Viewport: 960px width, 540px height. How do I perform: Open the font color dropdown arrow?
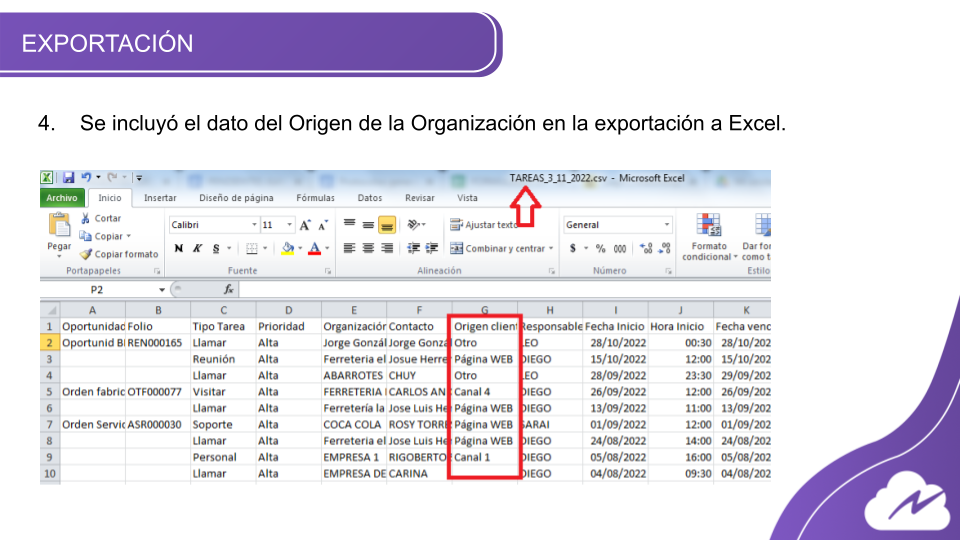pos(328,248)
